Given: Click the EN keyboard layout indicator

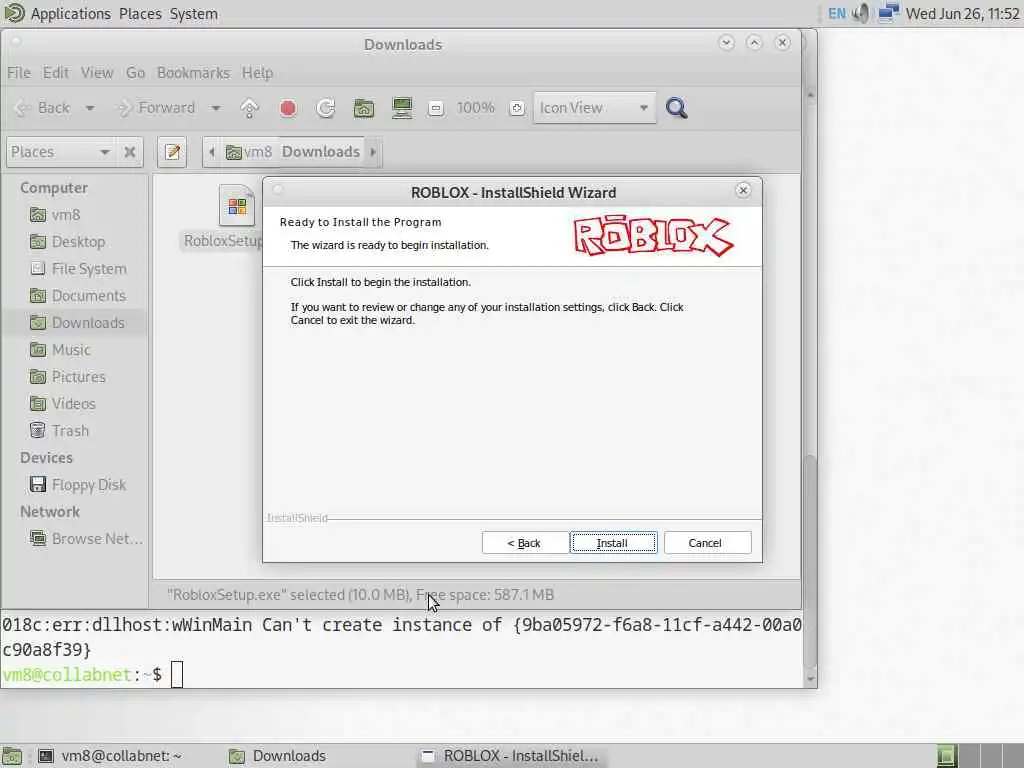Looking at the screenshot, I should (x=837, y=13).
